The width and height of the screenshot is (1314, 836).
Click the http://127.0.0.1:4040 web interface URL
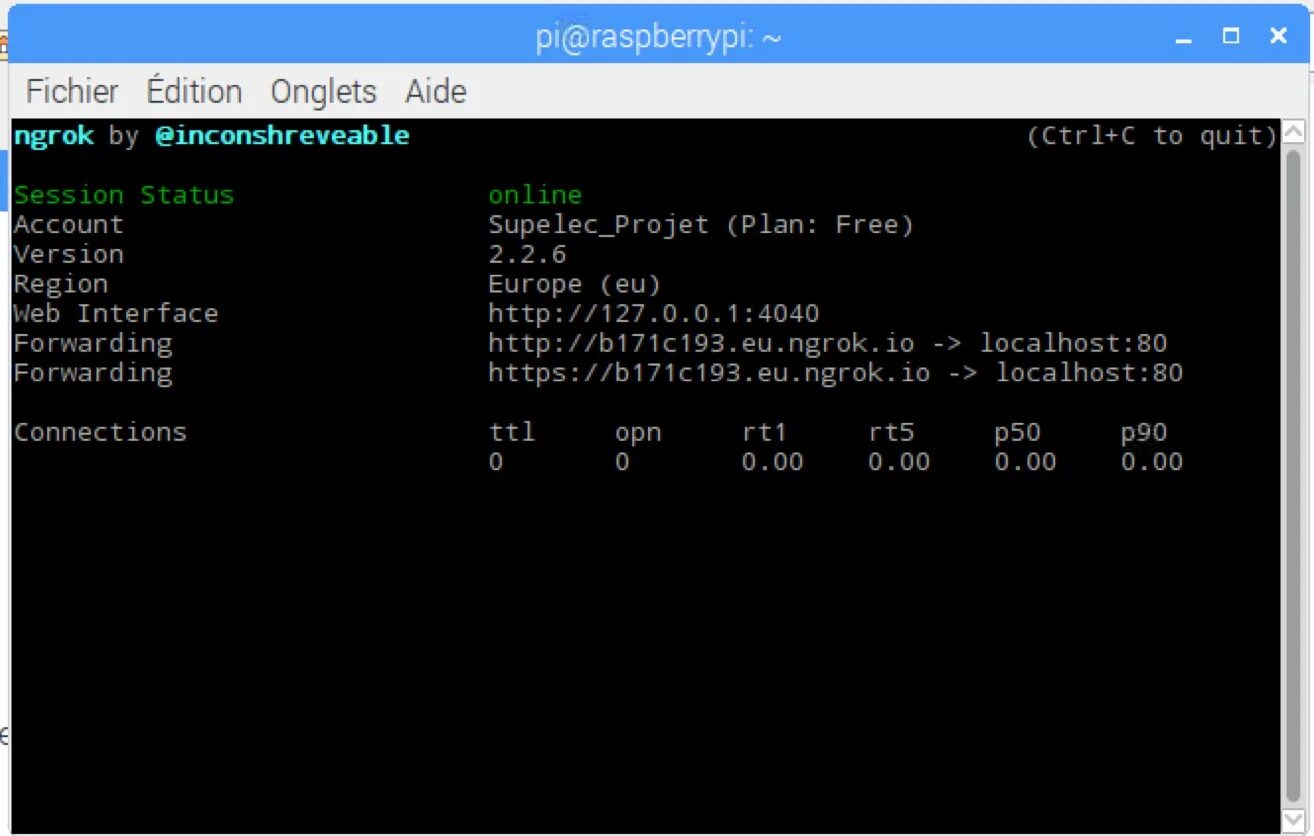click(x=654, y=313)
